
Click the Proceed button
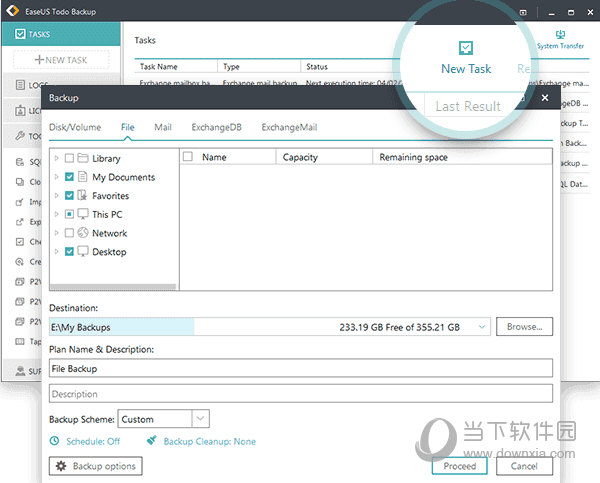460,466
